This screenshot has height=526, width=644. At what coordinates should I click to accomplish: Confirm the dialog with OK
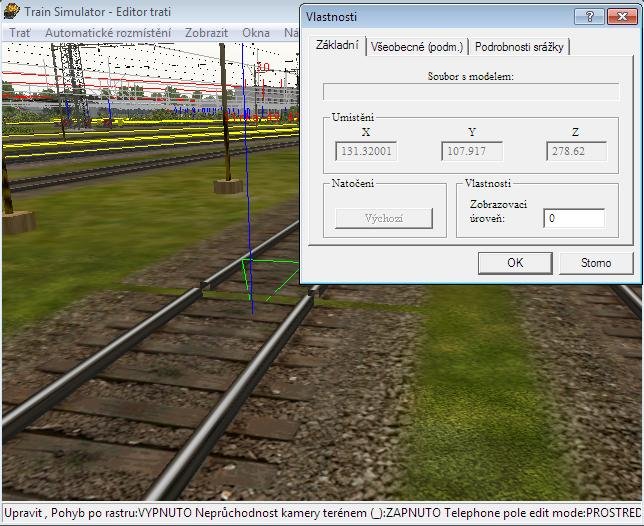coord(515,263)
